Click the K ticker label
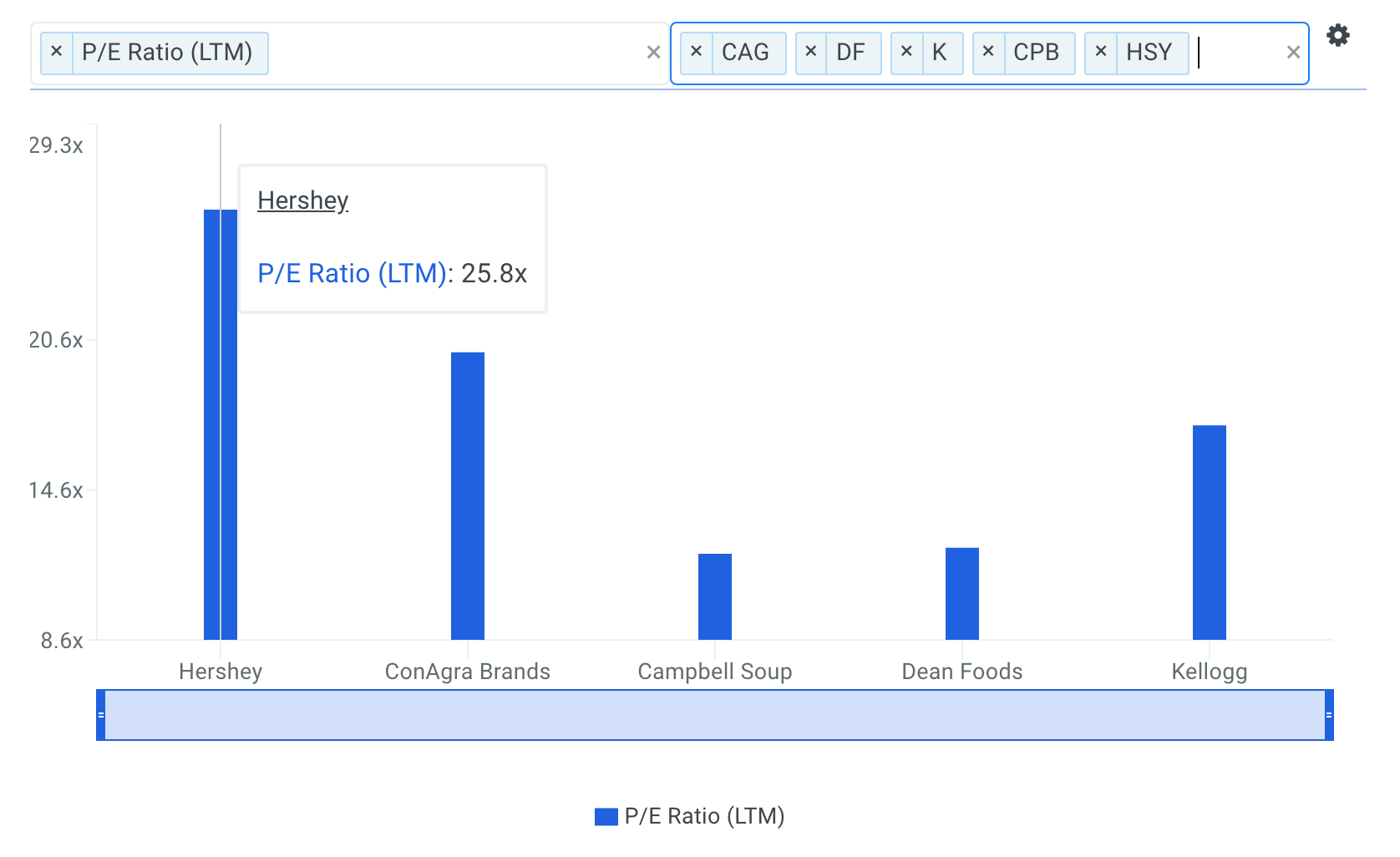 pos(940,52)
